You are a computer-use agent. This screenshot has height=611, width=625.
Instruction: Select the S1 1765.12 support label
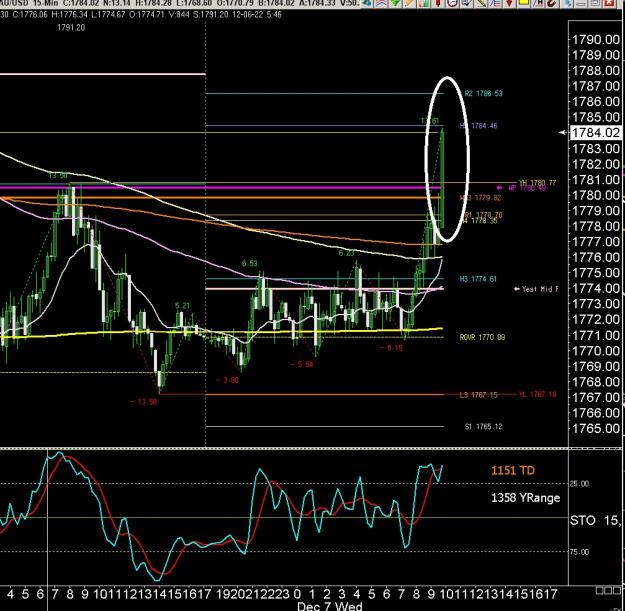coord(483,426)
